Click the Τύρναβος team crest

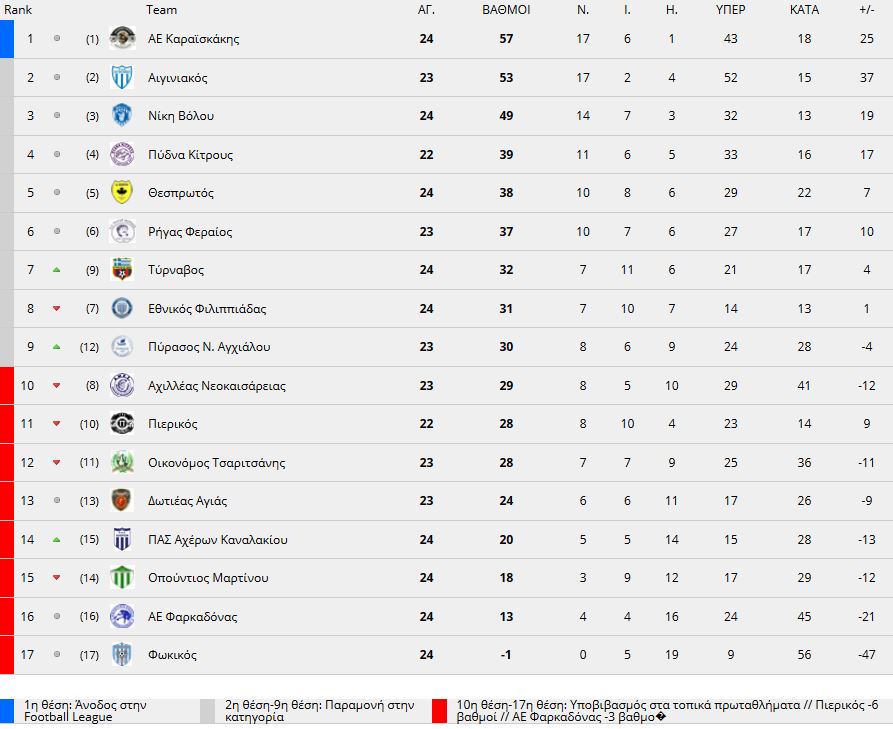click(122, 269)
